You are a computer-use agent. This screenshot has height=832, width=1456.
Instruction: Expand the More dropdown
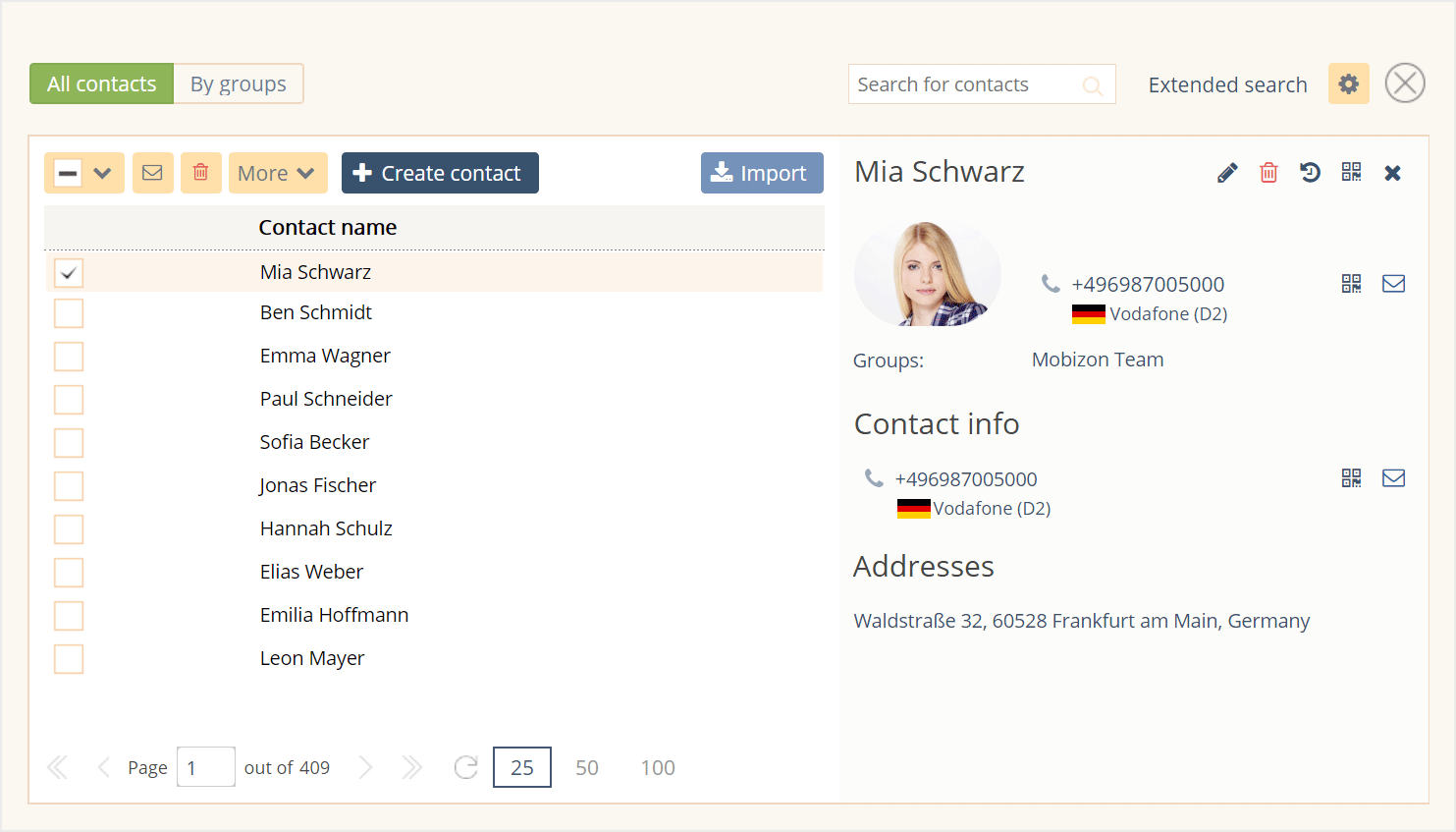[278, 173]
